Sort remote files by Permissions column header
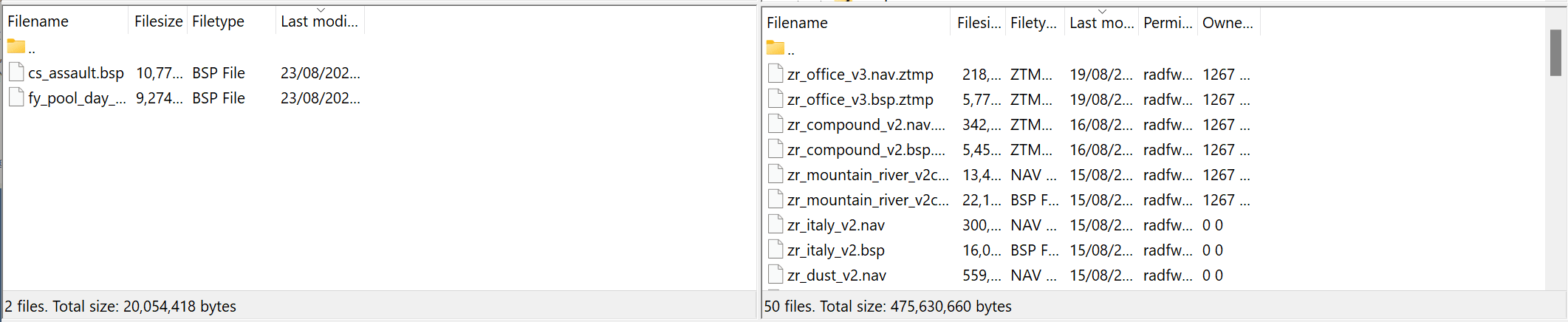 [1167, 23]
